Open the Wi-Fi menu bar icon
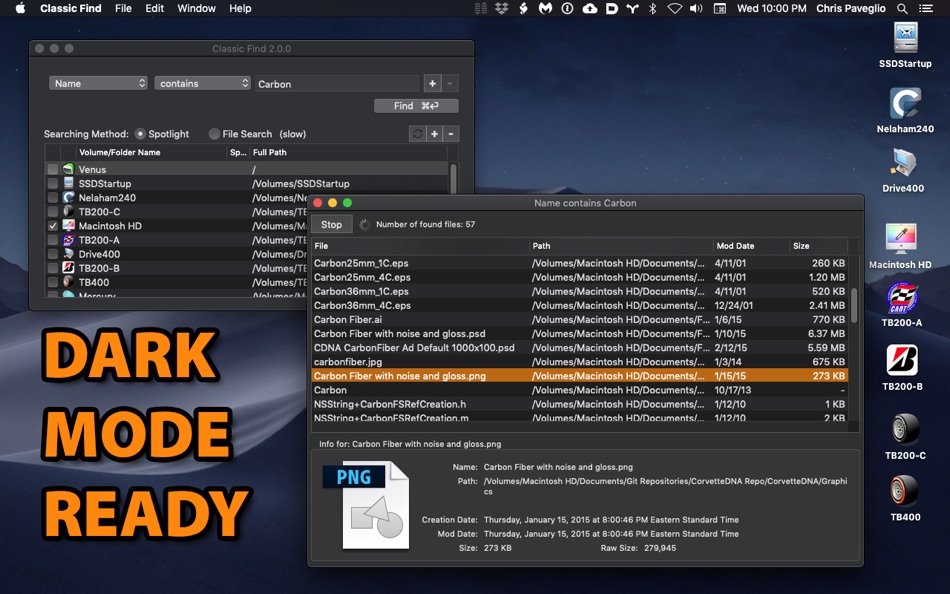Screen dimensions: 950x594 coord(674,8)
